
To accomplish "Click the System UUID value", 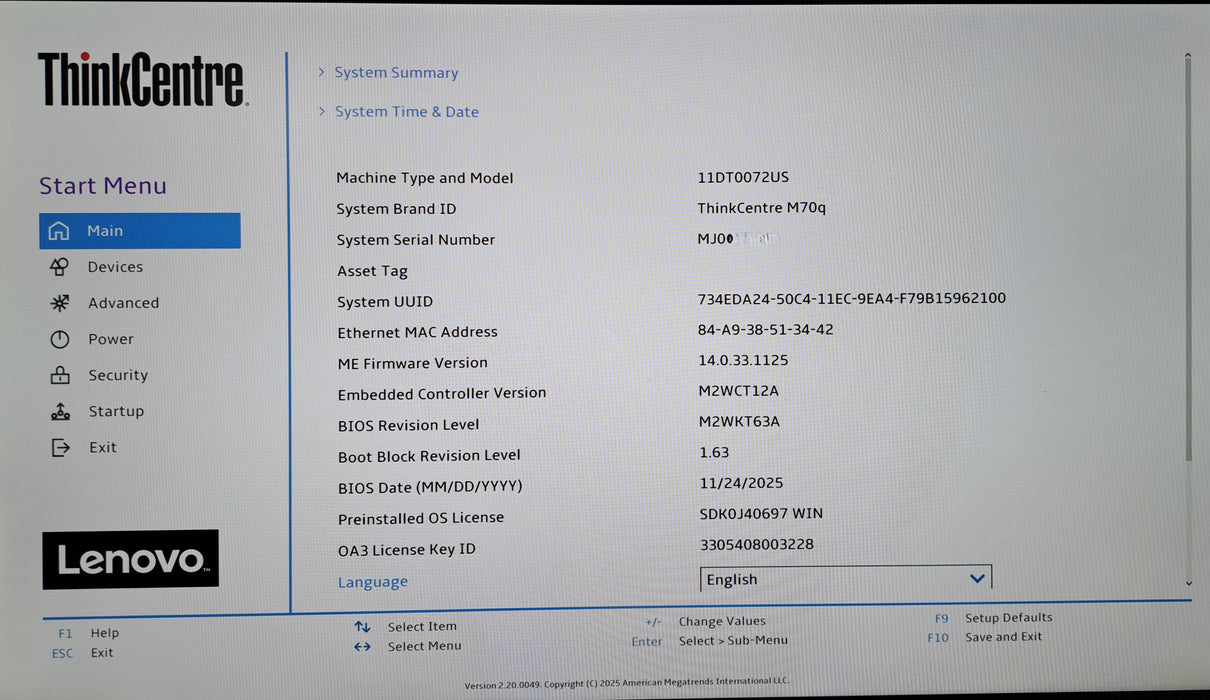I will [x=852, y=298].
